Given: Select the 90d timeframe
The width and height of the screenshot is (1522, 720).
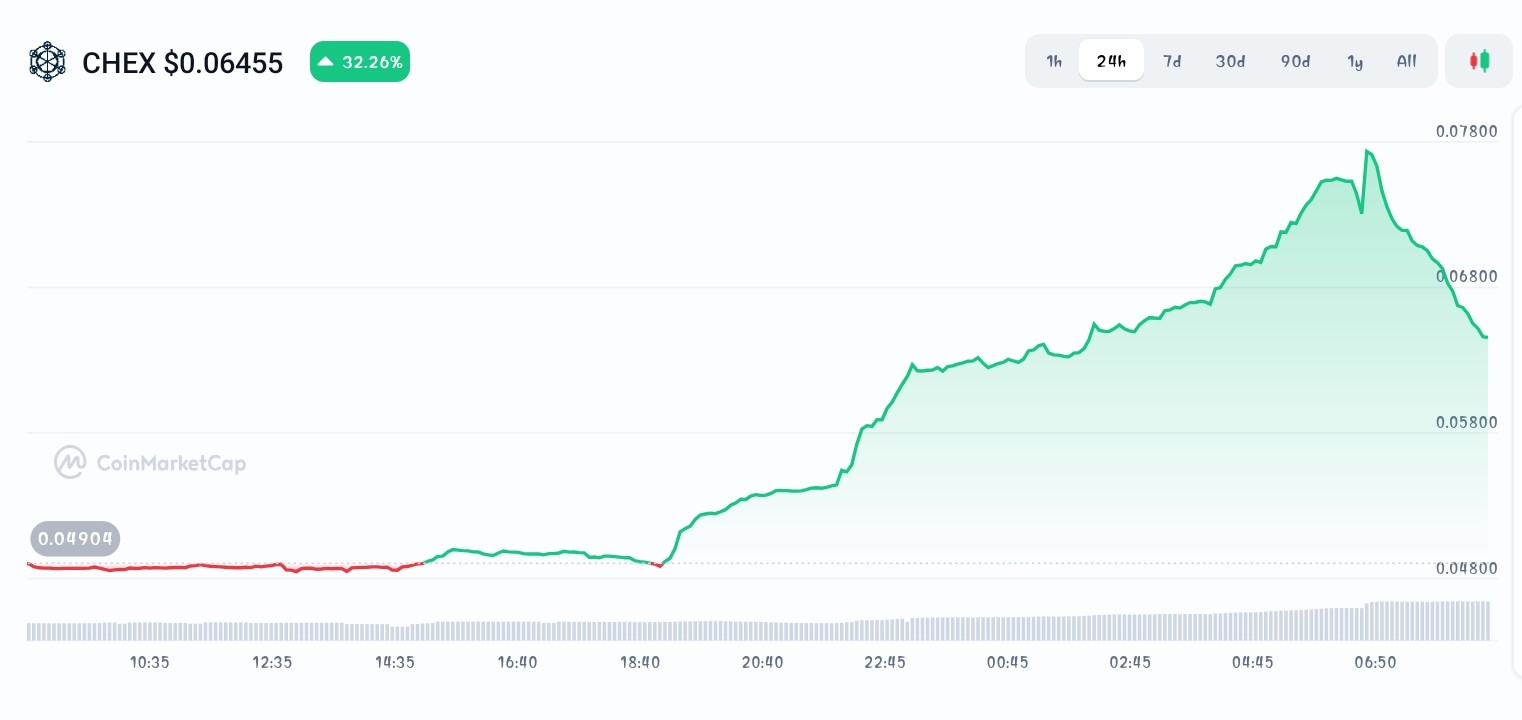Looking at the screenshot, I should pyautogui.click(x=1295, y=61).
